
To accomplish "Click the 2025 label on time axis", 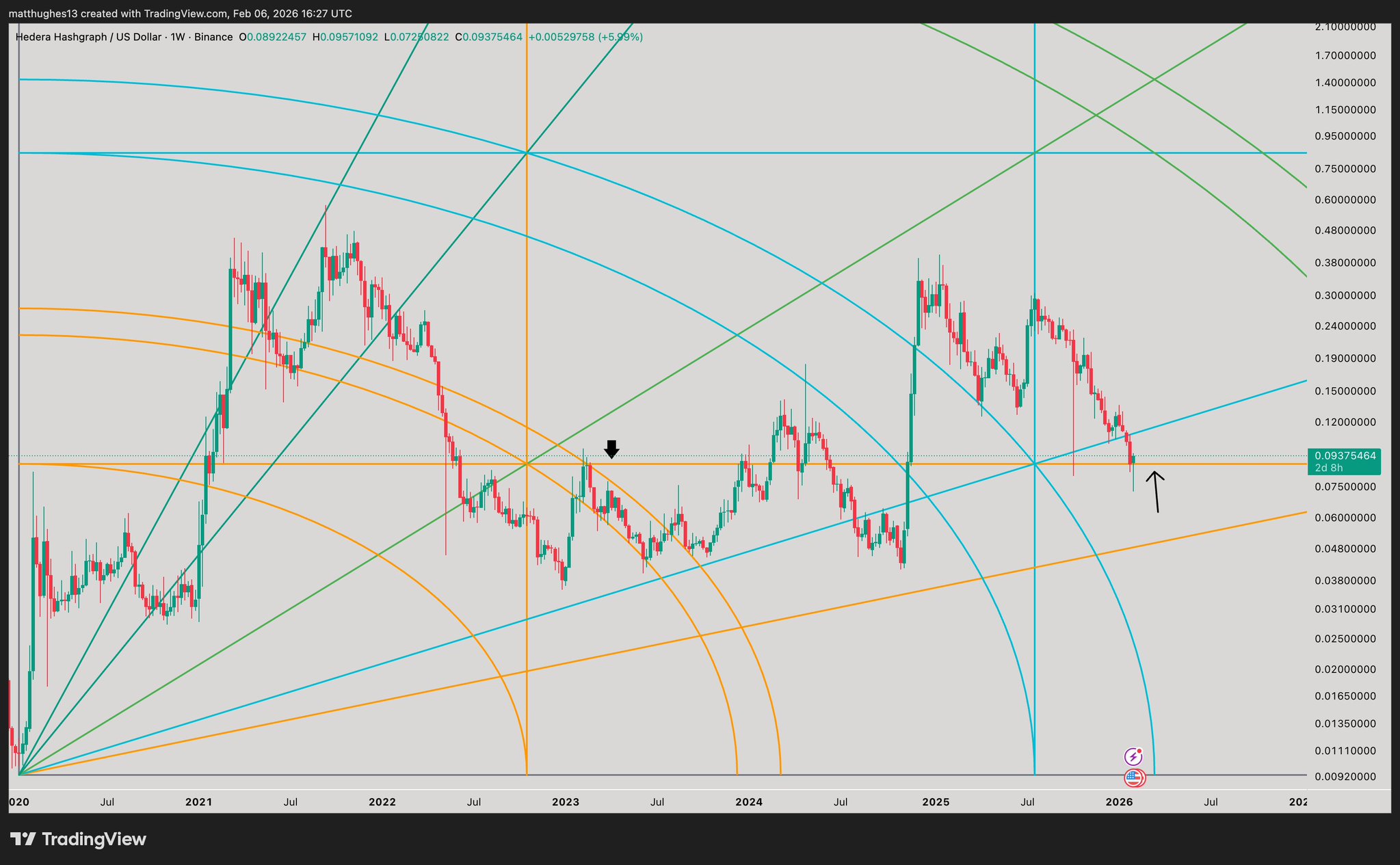I will (x=935, y=801).
